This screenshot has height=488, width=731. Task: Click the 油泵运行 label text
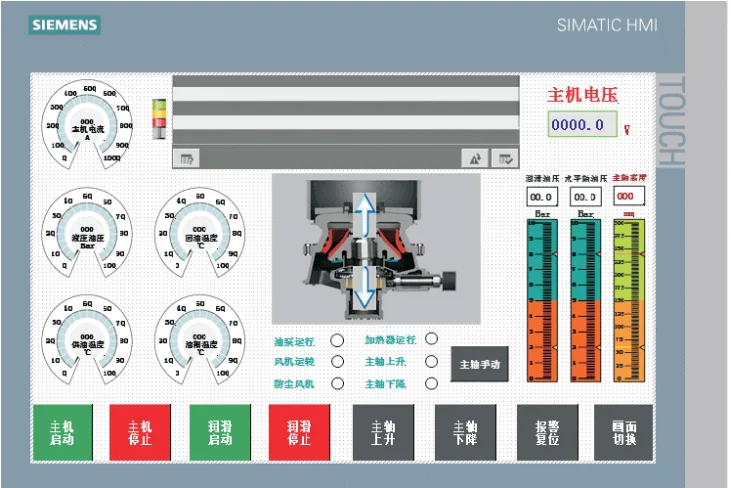(294, 342)
